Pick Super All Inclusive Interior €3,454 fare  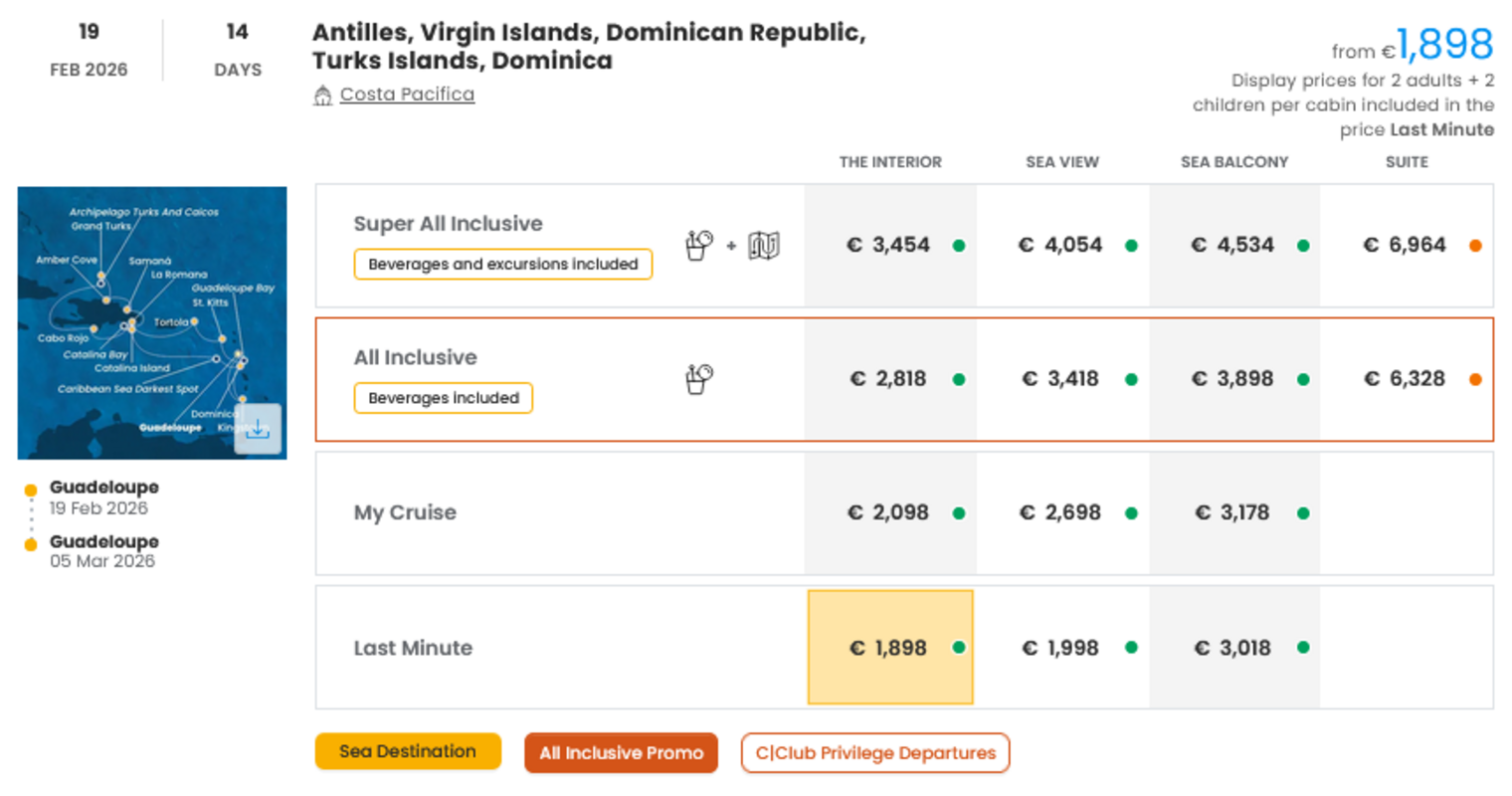point(888,245)
